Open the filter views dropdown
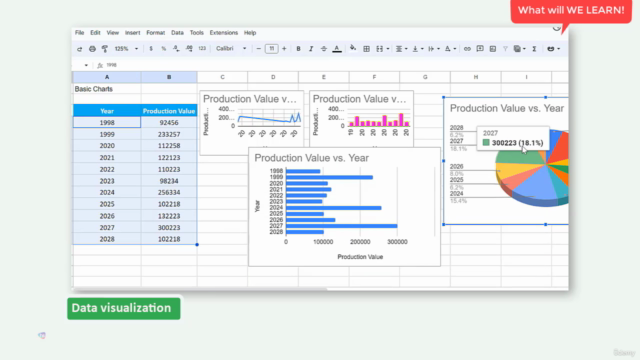This screenshot has height=360, width=640. [520, 49]
